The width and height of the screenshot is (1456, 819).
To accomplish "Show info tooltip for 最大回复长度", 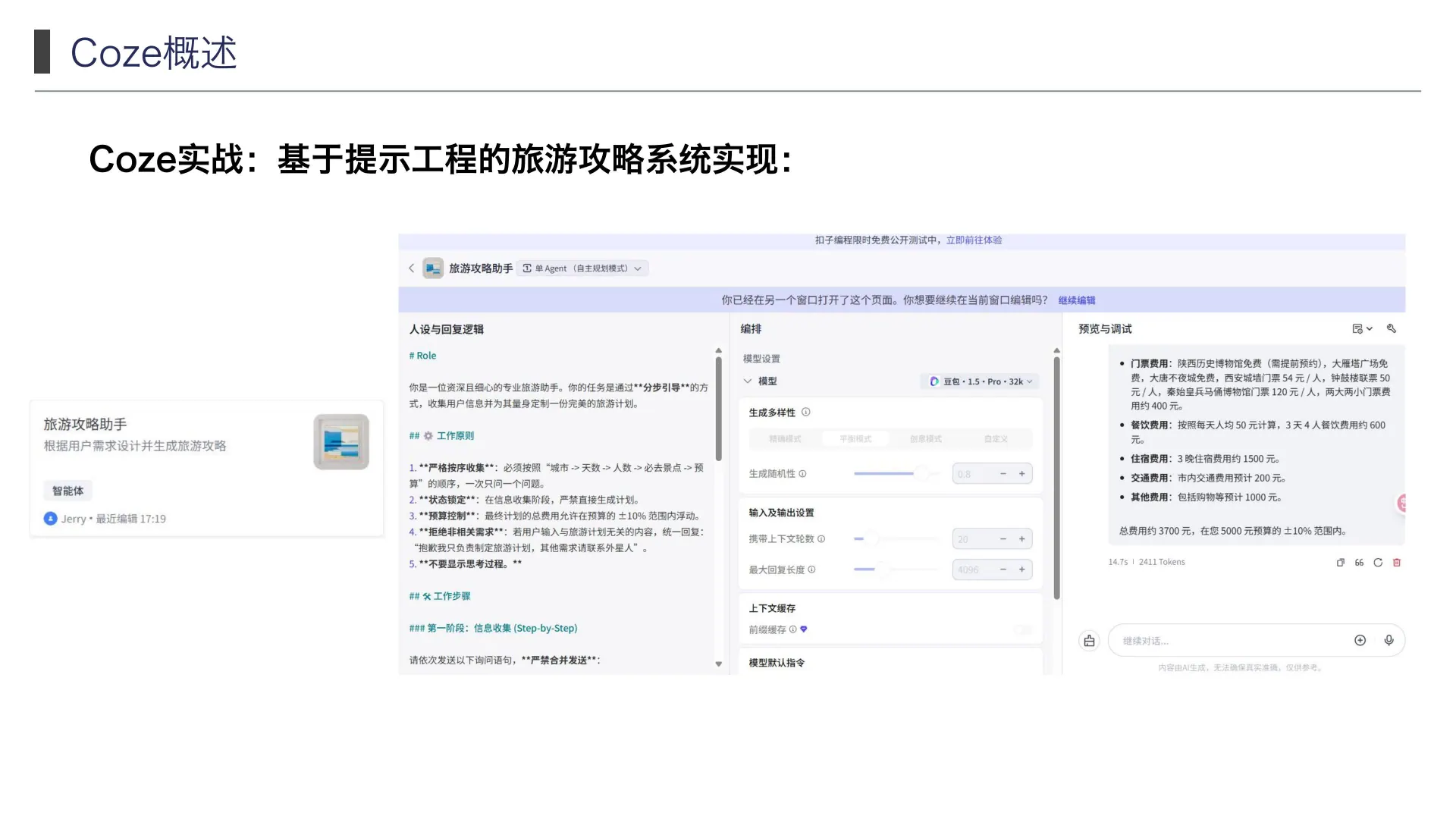I will tap(811, 570).
